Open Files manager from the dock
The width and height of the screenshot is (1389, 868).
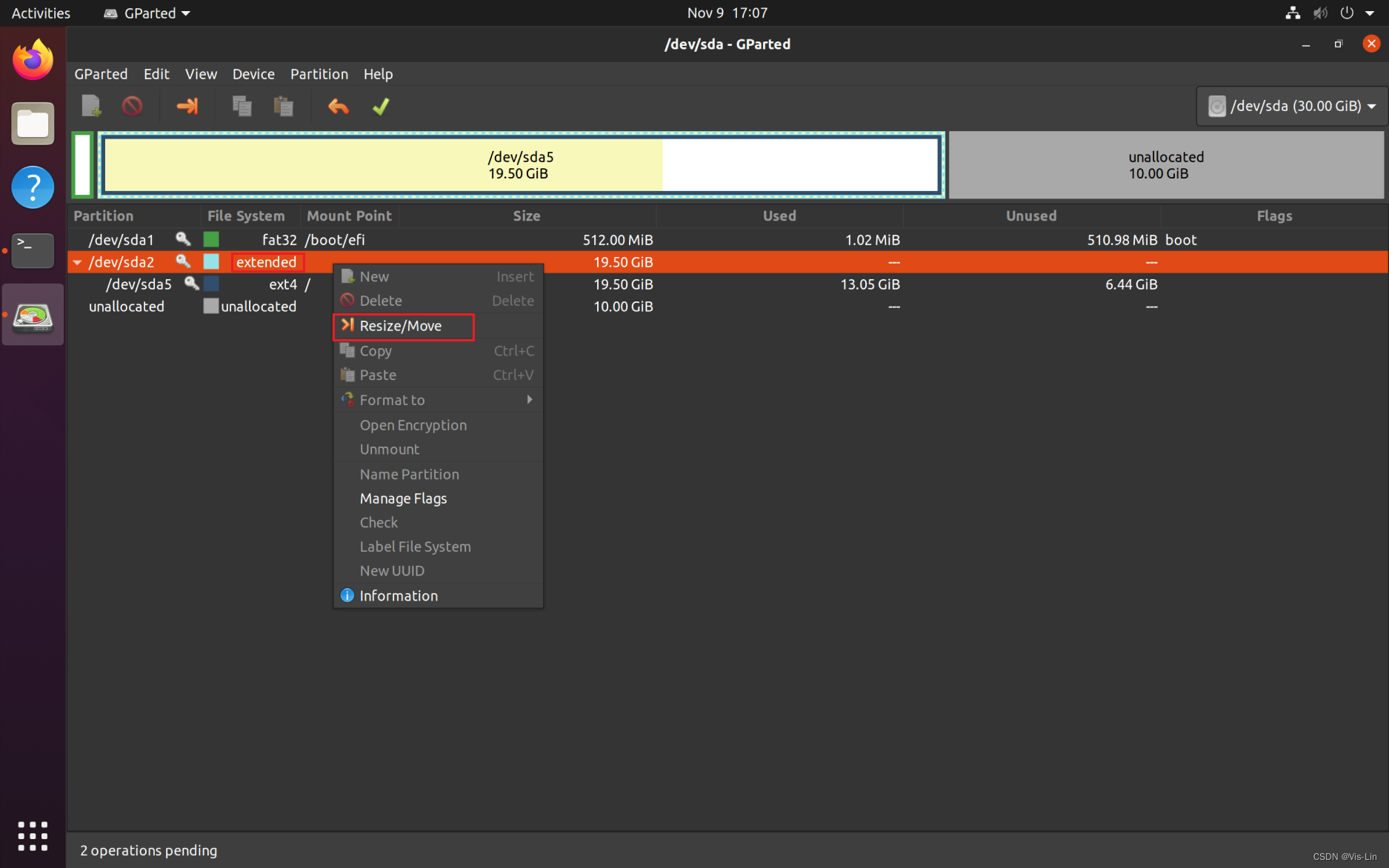pyautogui.click(x=33, y=124)
